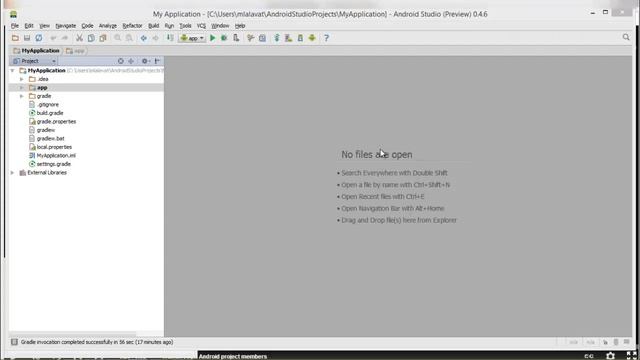Expand the gradle folder arrow
This screenshot has height=360, width=640.
click(22, 96)
